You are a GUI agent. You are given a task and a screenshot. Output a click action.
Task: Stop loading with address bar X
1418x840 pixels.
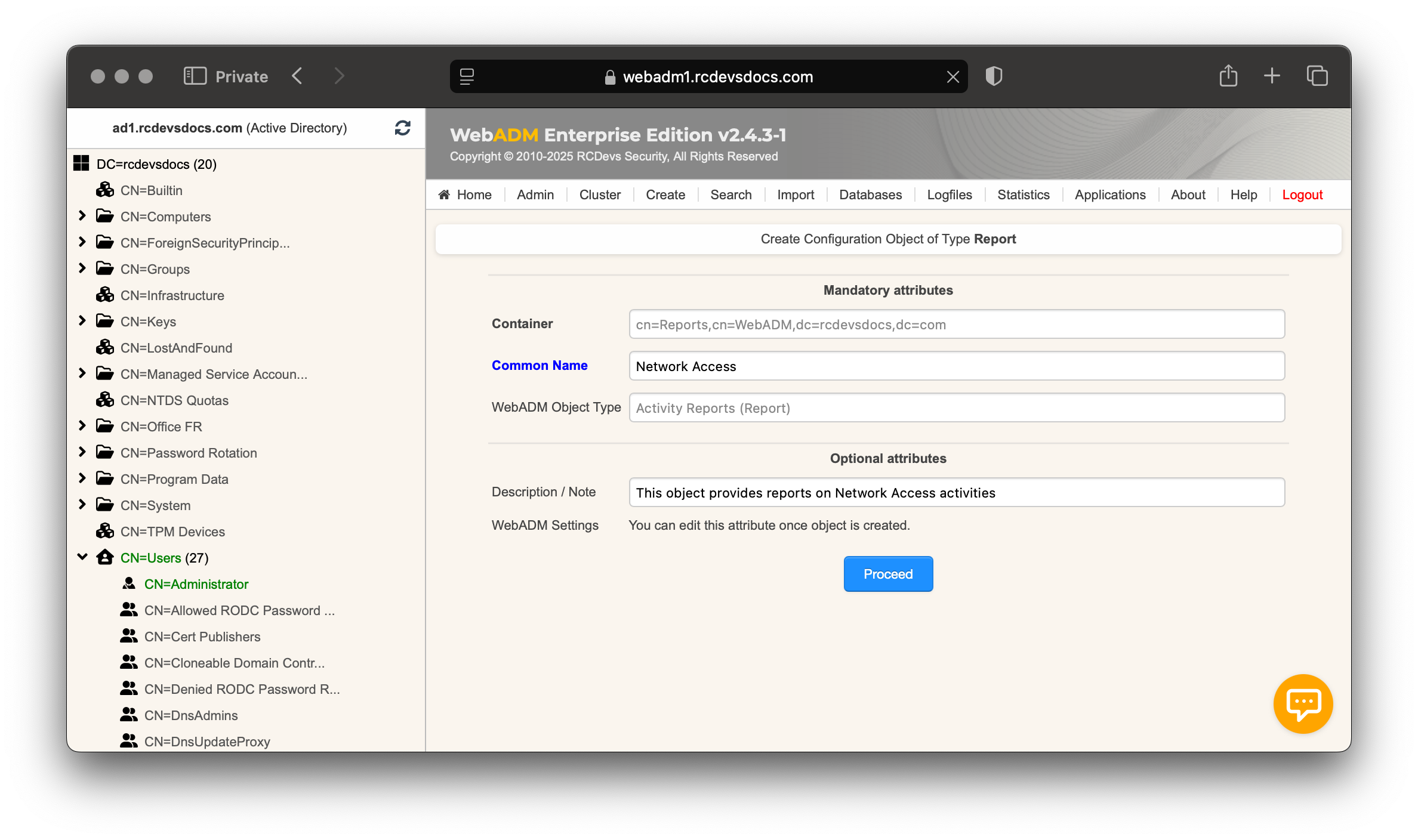click(x=953, y=77)
